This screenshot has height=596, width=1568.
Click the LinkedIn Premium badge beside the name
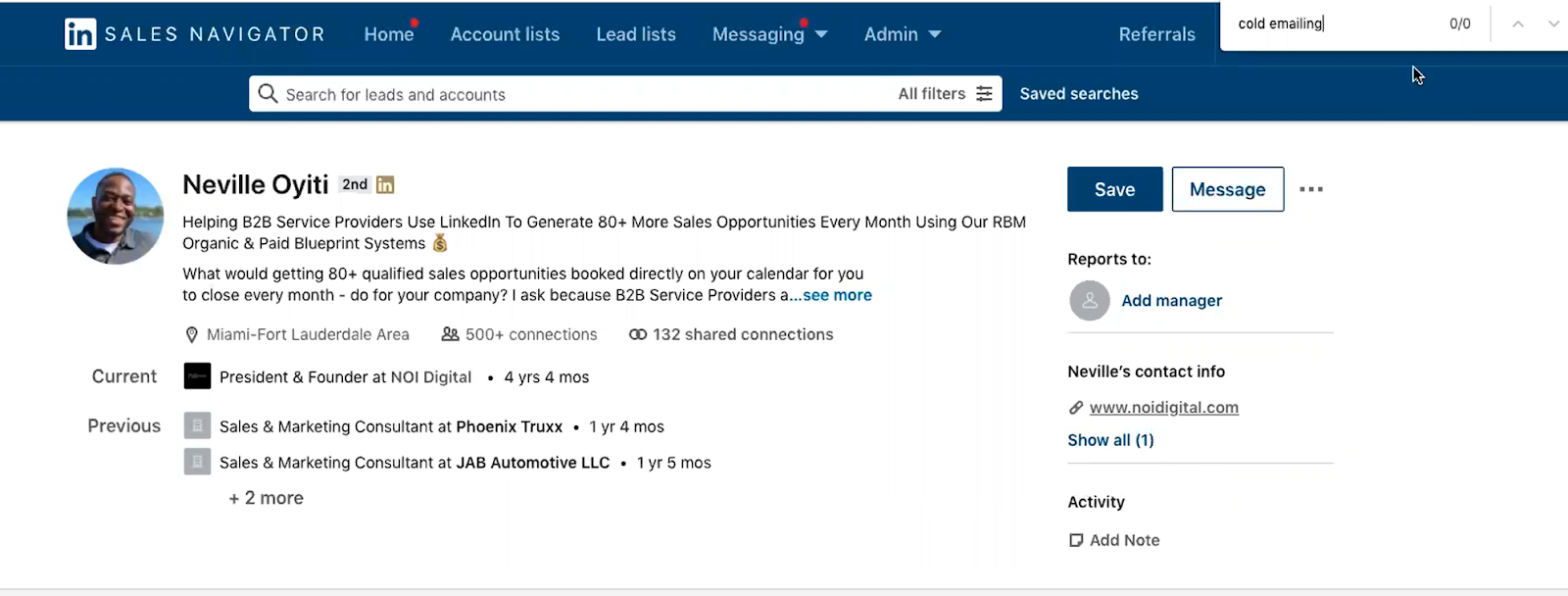tap(385, 184)
